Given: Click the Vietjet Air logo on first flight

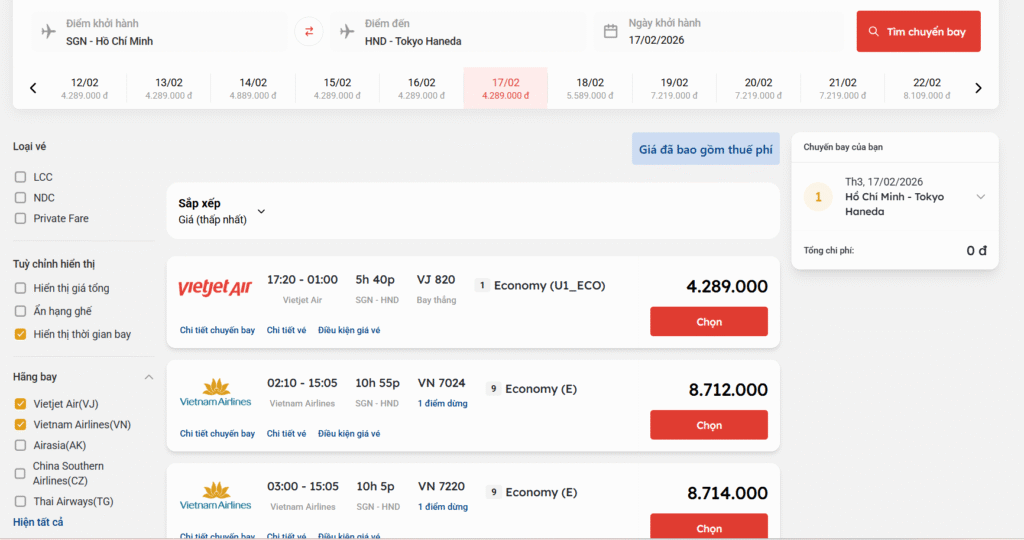Looking at the screenshot, I should click(215, 288).
